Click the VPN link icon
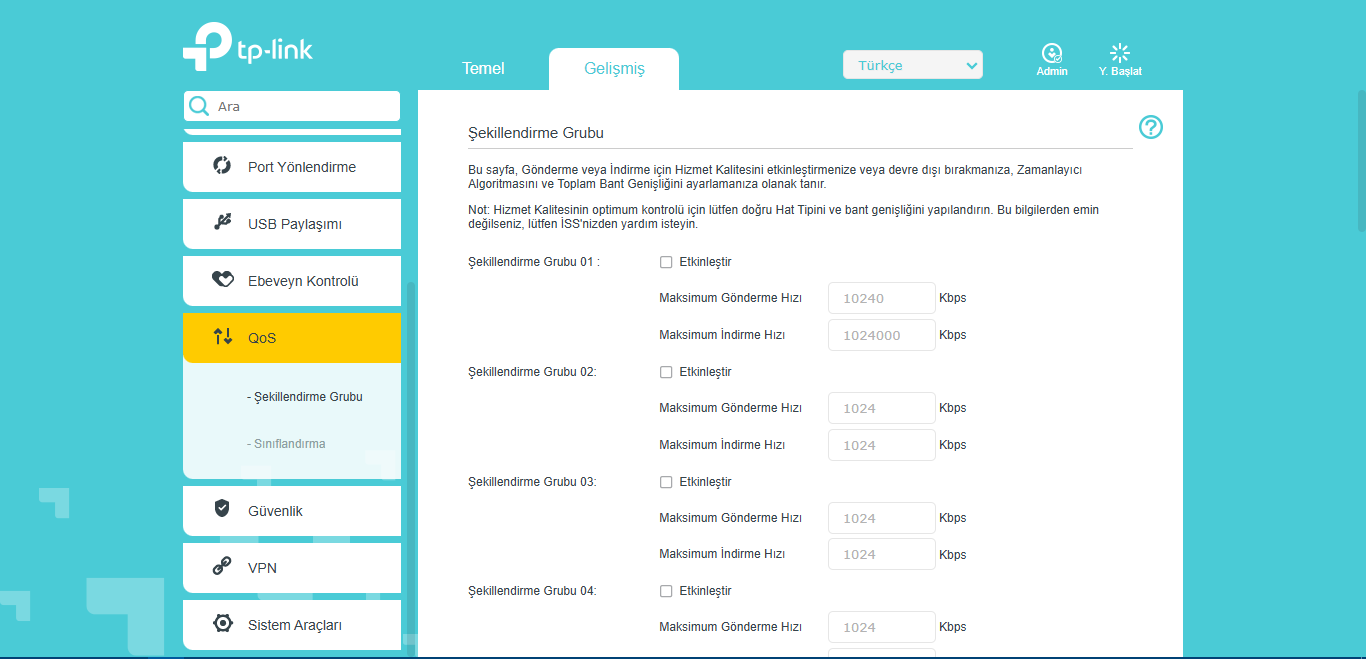The height and width of the screenshot is (659, 1366). pyautogui.click(x=223, y=567)
